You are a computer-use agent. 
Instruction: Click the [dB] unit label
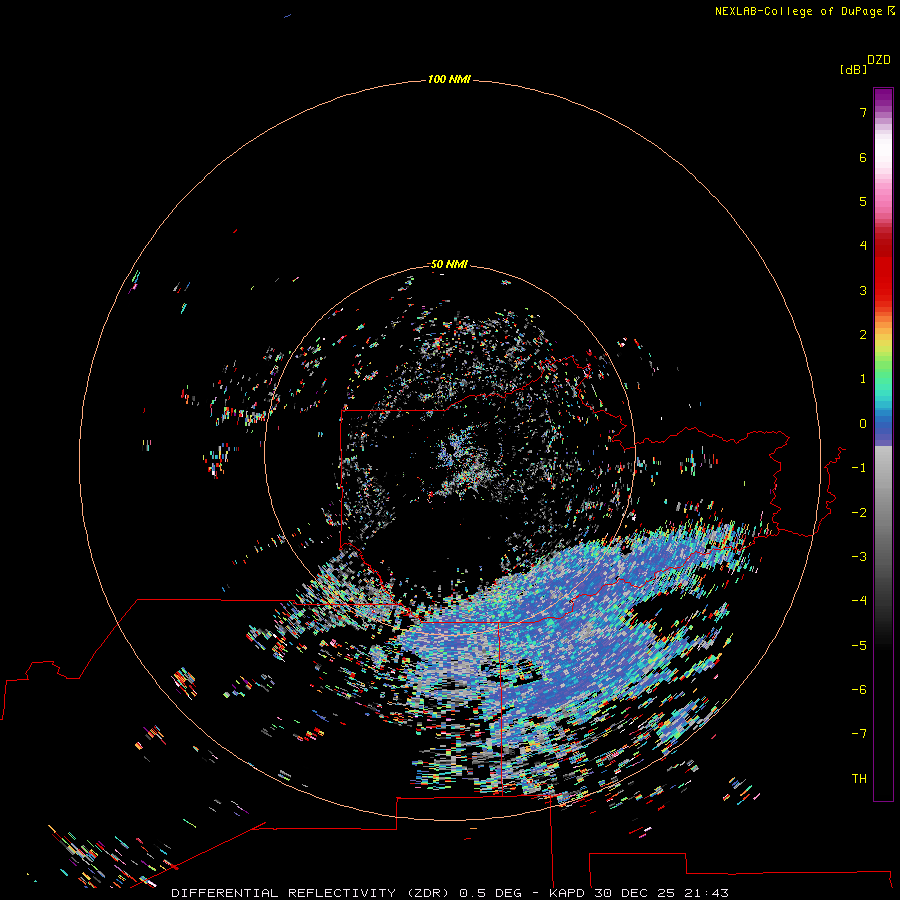[x=853, y=70]
